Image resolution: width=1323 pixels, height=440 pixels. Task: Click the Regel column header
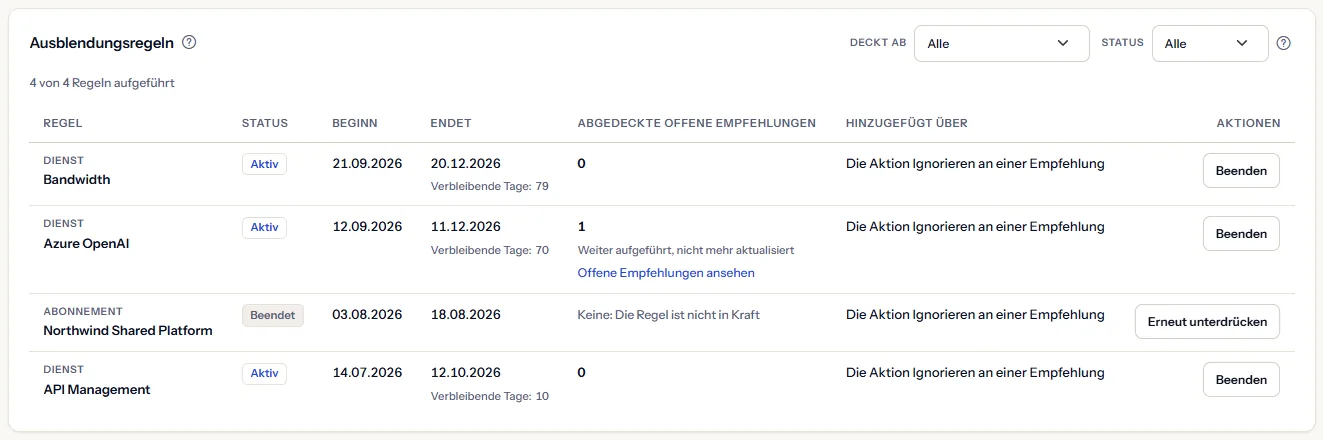62,123
